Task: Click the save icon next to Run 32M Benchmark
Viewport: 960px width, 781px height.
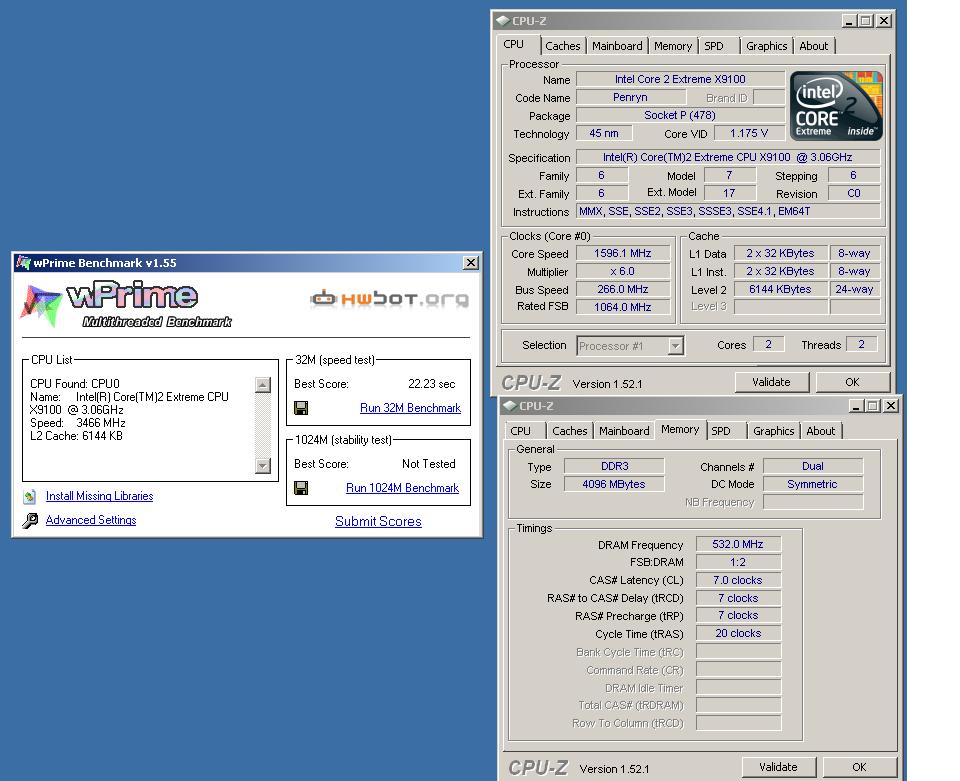Action: (x=301, y=408)
